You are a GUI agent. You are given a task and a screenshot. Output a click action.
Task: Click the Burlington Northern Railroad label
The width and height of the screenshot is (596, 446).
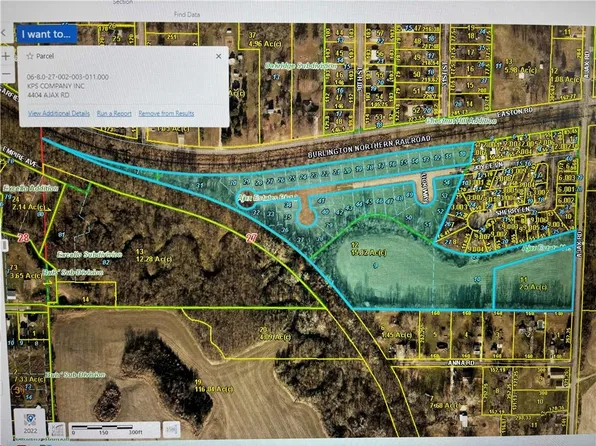(369, 146)
